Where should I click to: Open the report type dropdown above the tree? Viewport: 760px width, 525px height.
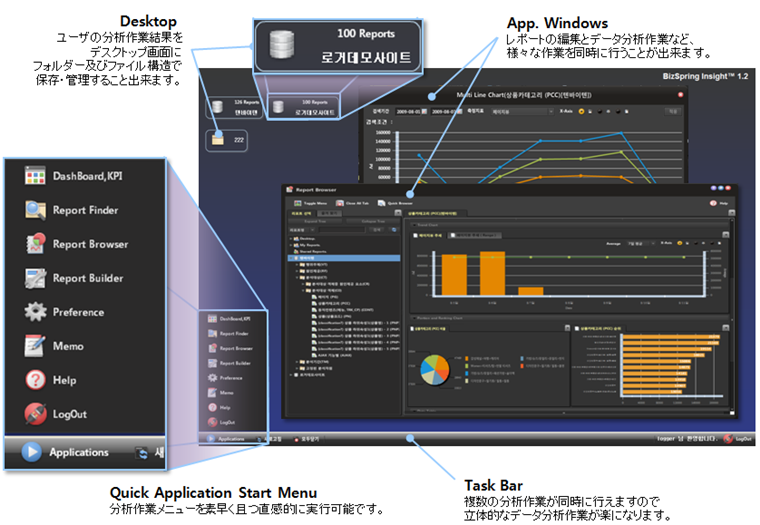[x=302, y=230]
